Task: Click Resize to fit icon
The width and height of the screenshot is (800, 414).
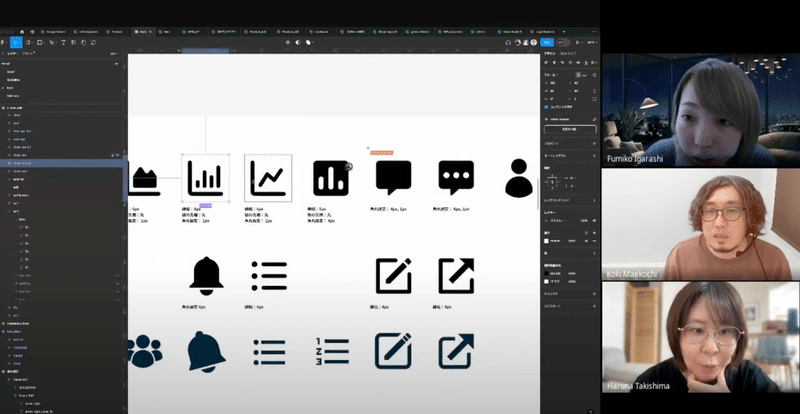Action: click(594, 75)
